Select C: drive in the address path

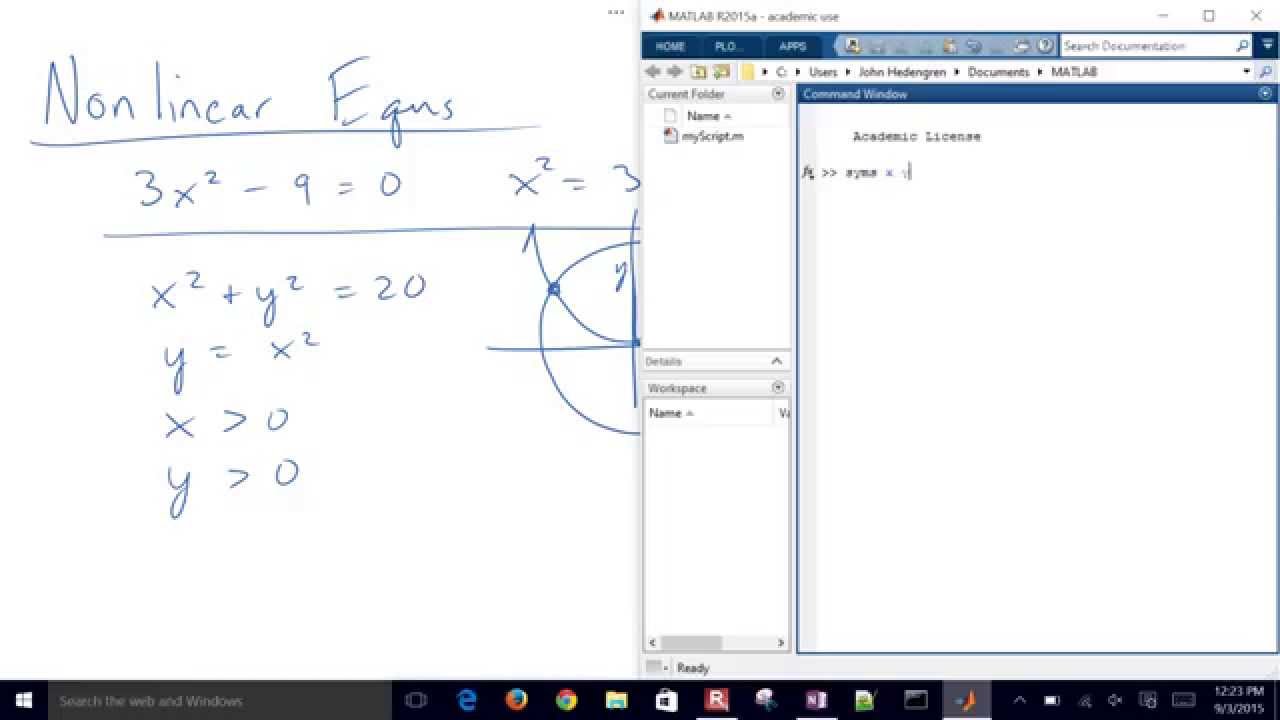(x=782, y=72)
